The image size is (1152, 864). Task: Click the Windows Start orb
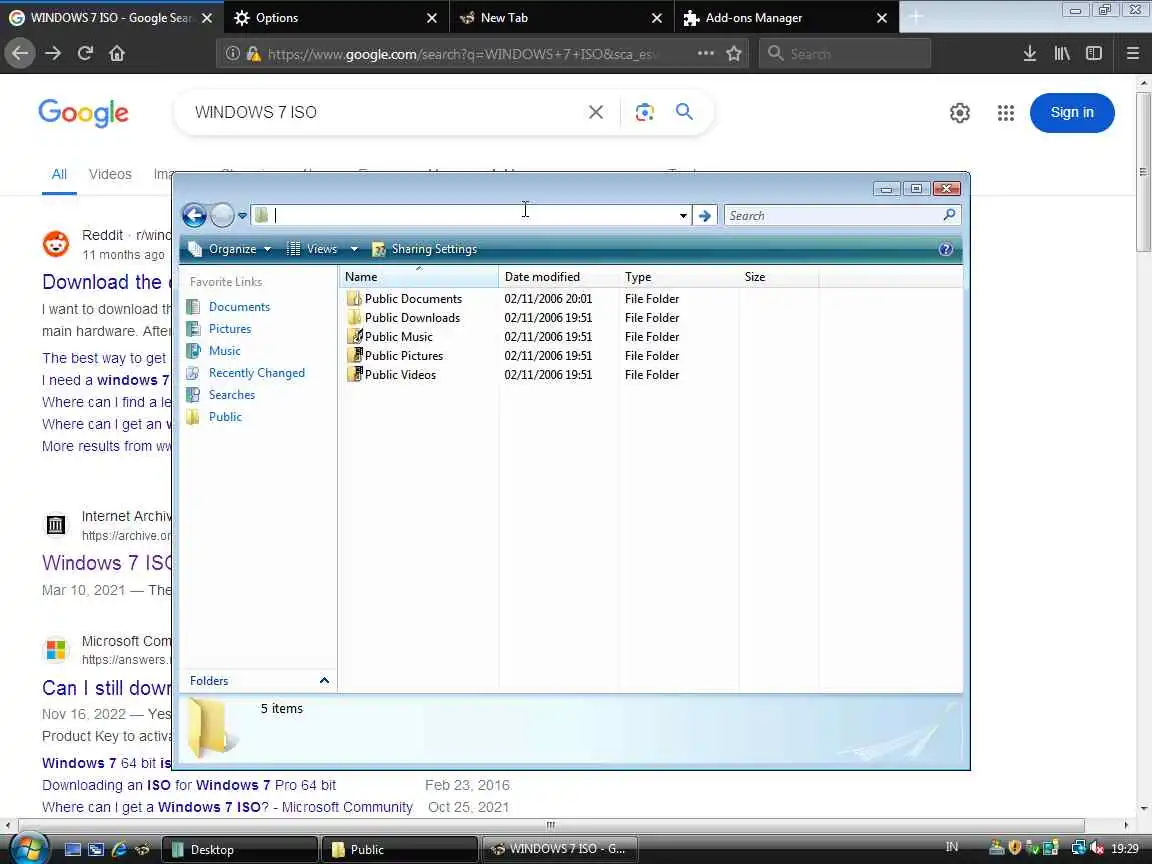click(x=29, y=847)
